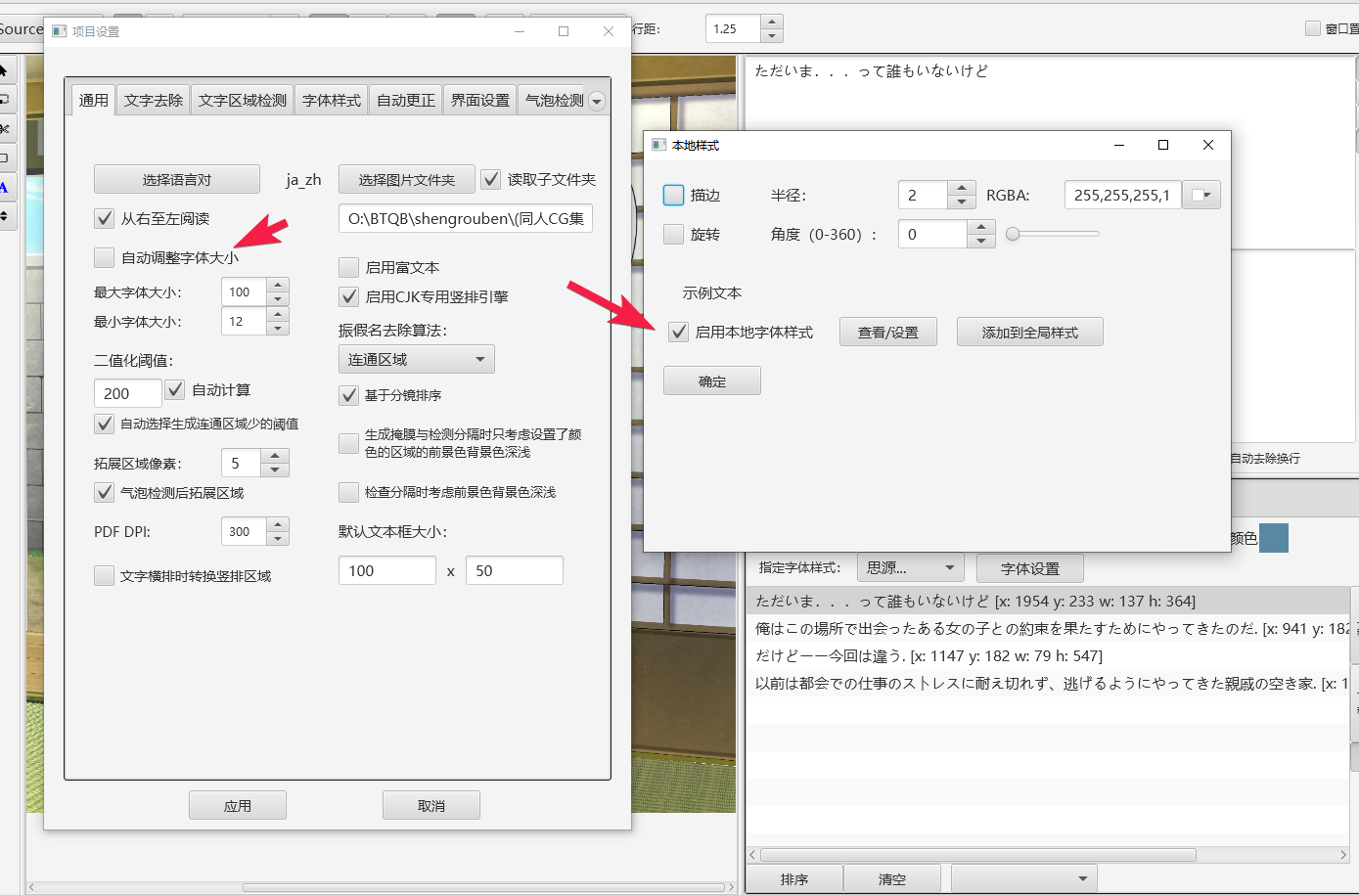Screen dimensions: 1359x896
Task: Open the empty dropdown beside 清空 button
Action: (1024, 878)
